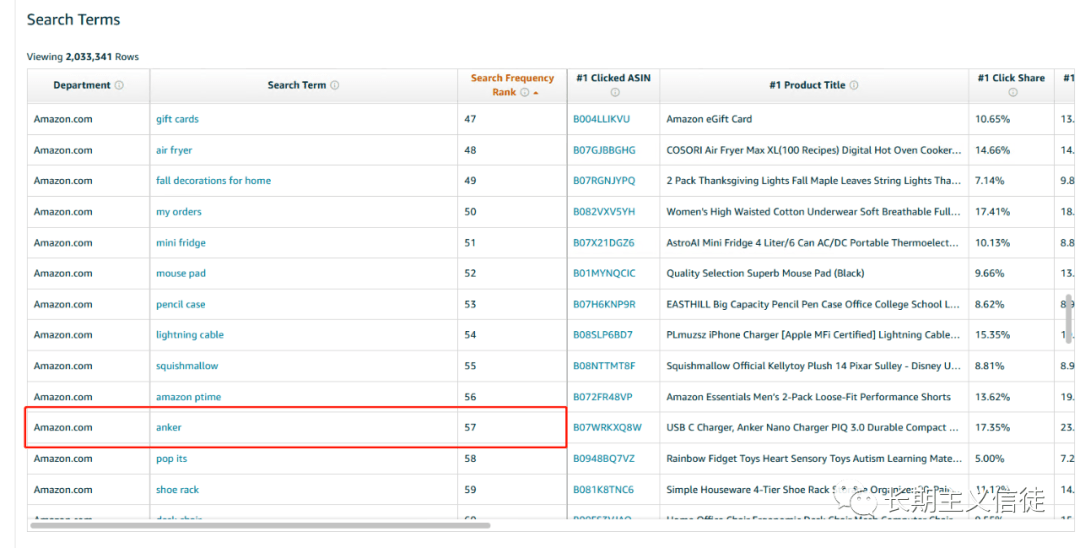This screenshot has height=548, width=1080.
Task: Open ASIN B07GJBBGHG link
Action: point(604,150)
